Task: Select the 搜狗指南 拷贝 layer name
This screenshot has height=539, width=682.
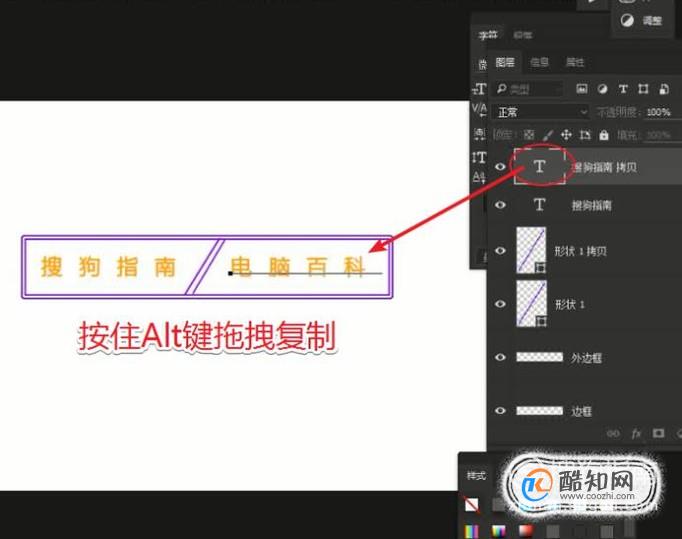Action: point(605,167)
